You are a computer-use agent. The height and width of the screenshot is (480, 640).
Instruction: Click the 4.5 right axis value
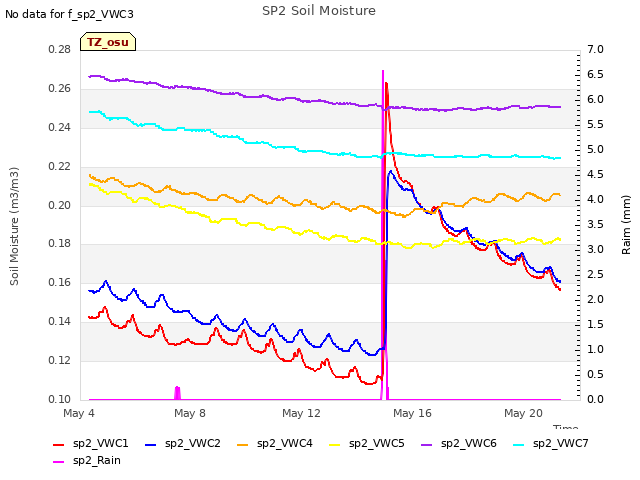coord(596,175)
